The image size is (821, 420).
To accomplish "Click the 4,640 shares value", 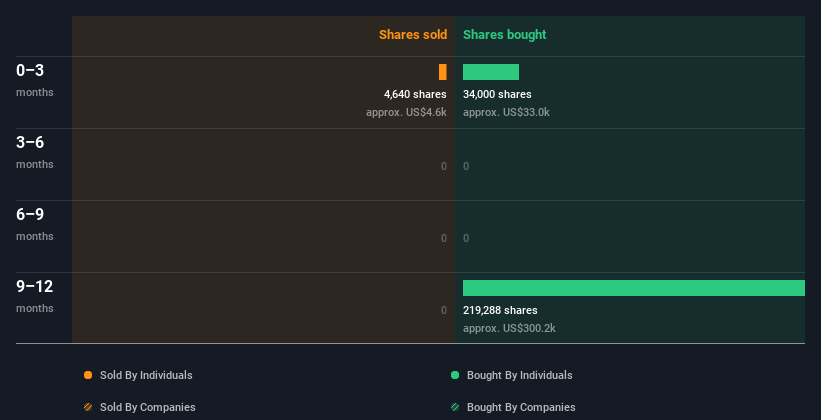I will coord(415,94).
